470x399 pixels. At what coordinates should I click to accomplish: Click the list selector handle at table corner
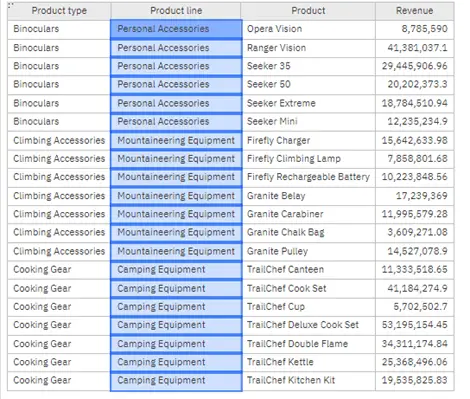[x=10, y=5]
